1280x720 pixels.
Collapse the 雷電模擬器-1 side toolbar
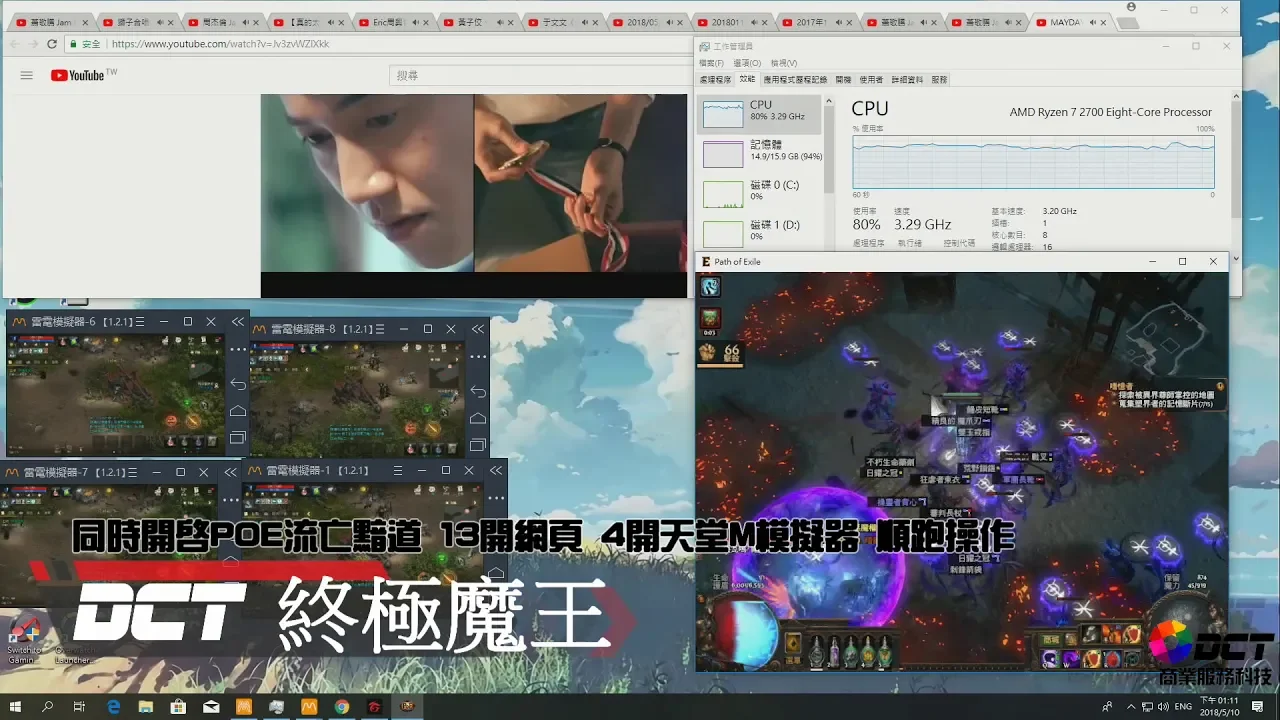496,470
